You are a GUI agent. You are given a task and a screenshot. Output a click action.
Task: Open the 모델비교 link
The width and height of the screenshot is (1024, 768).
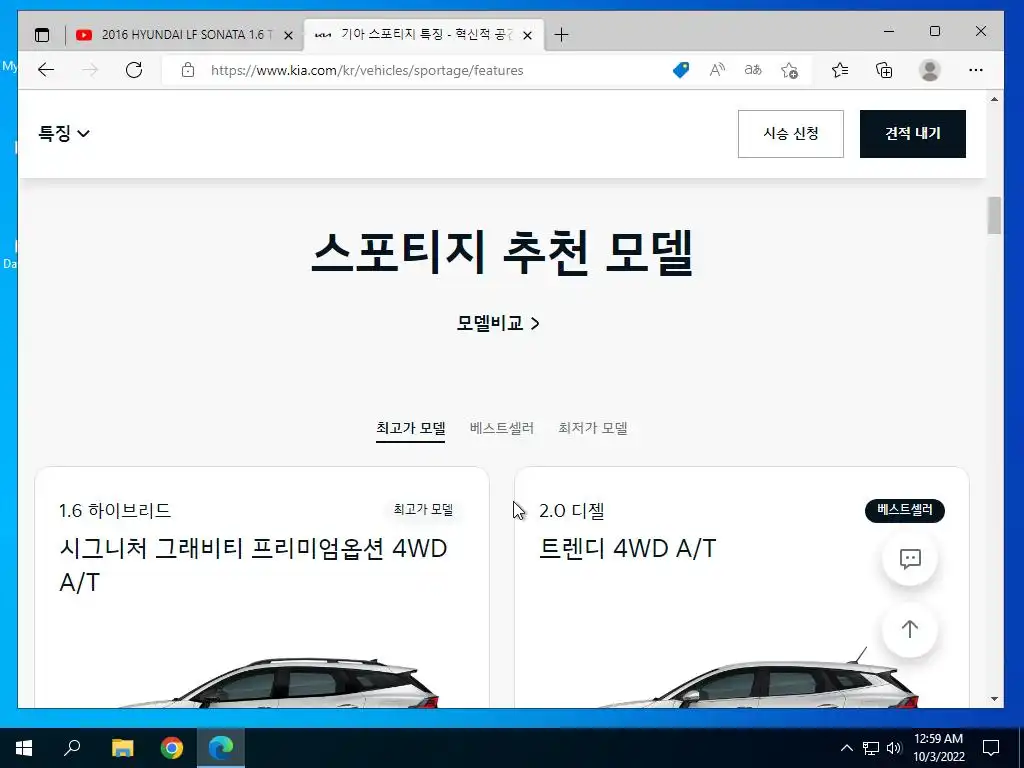click(498, 323)
